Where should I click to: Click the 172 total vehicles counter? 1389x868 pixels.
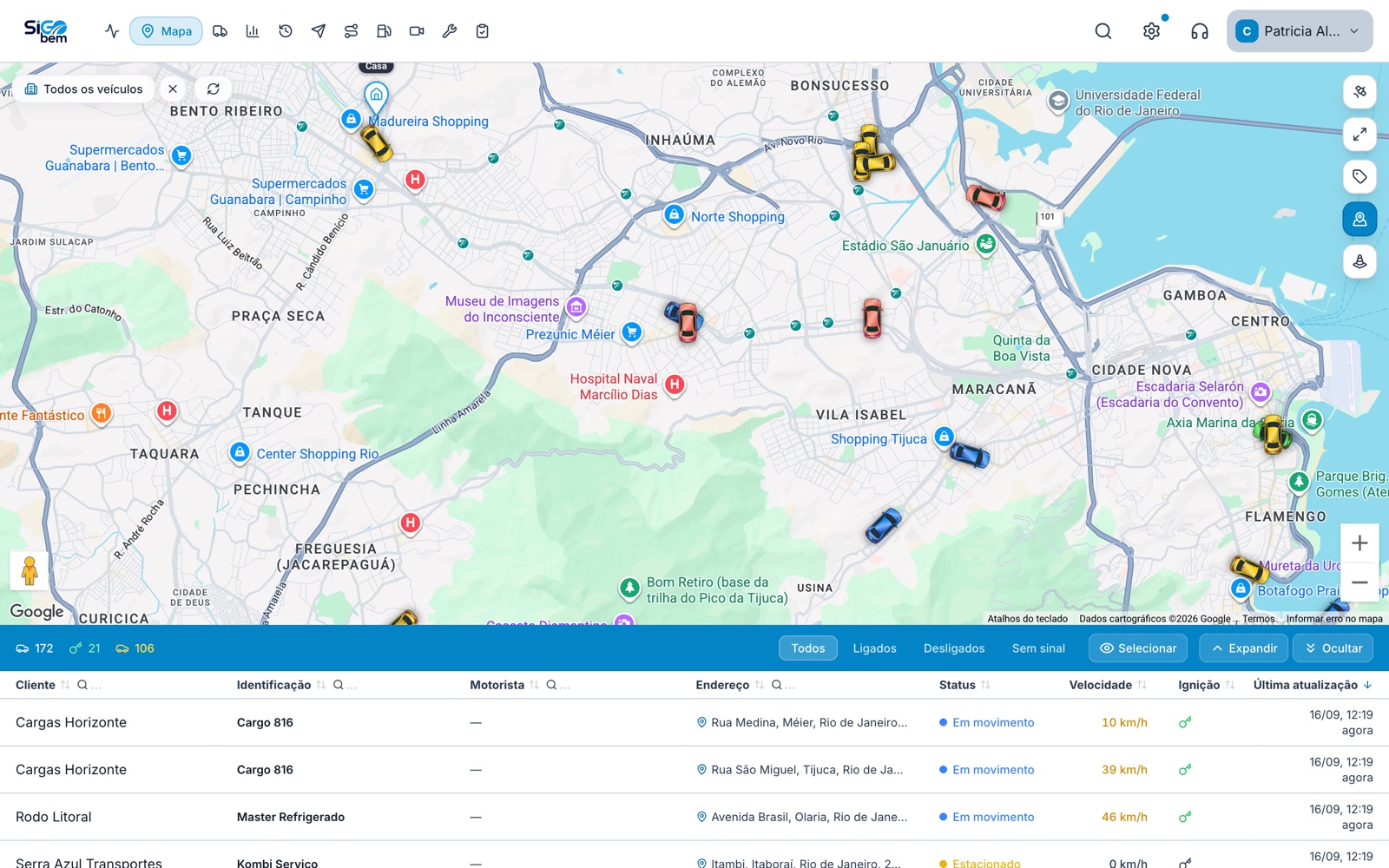point(35,648)
